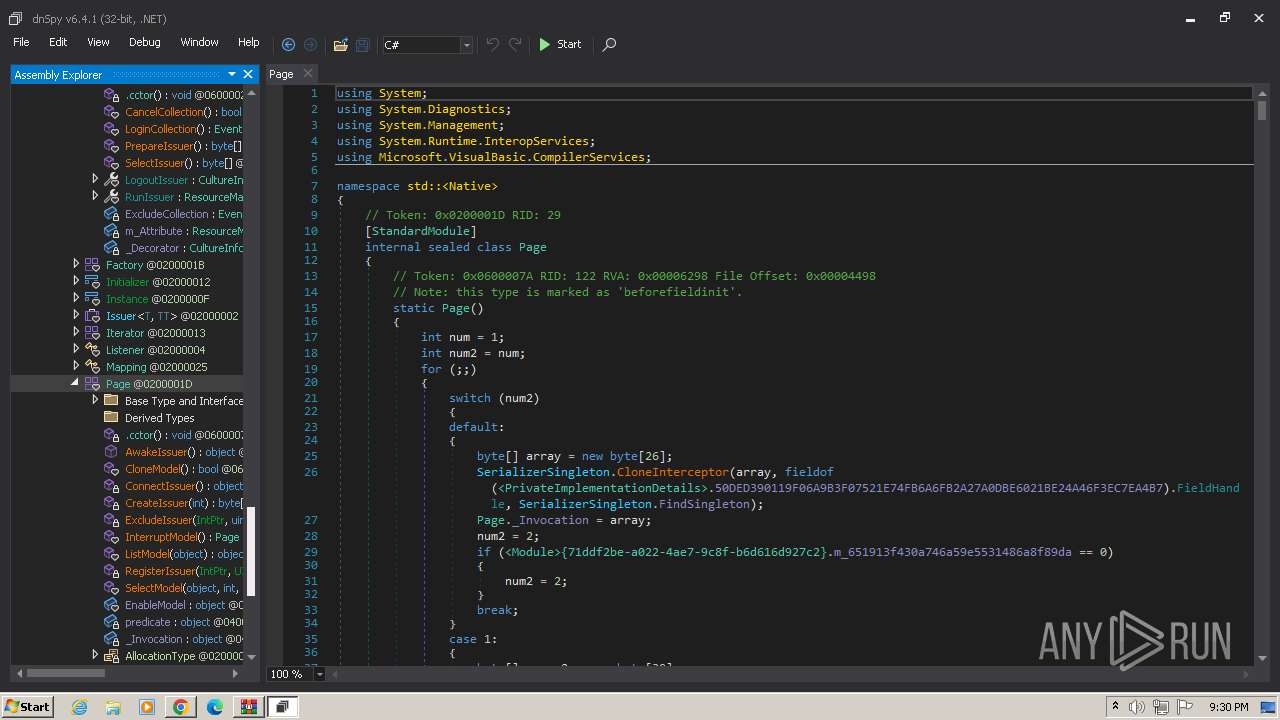Expand the LogoutIssuer property node
Screen dimensions: 1280x720
[95, 180]
